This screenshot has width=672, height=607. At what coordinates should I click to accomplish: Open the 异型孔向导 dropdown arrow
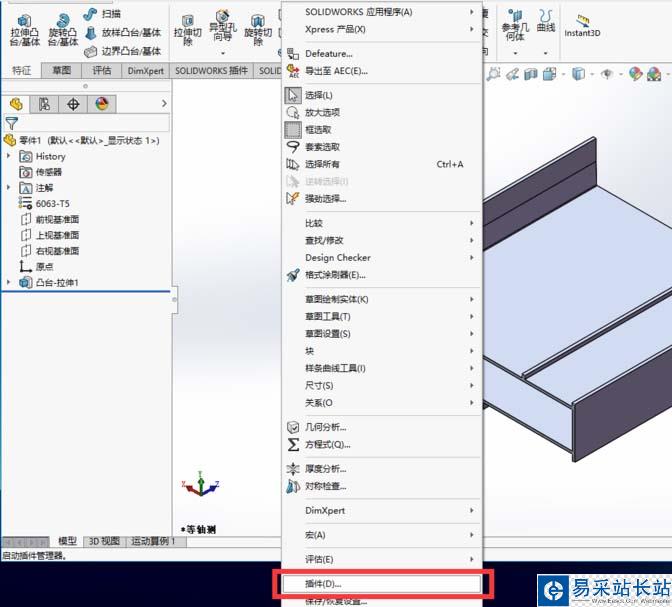pos(223,53)
